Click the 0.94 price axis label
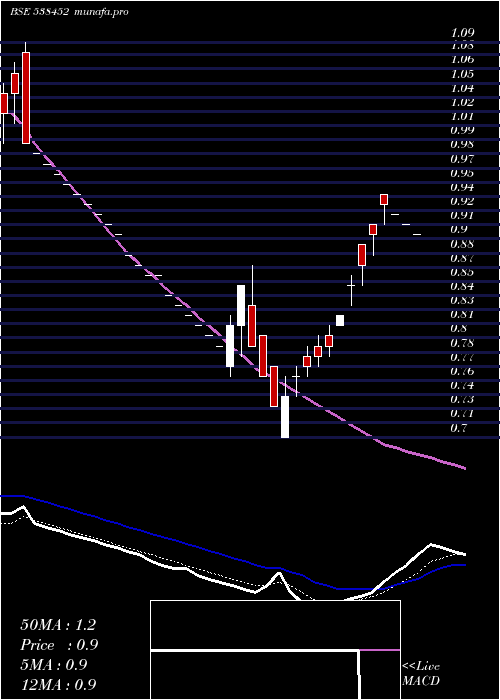 tap(462, 187)
